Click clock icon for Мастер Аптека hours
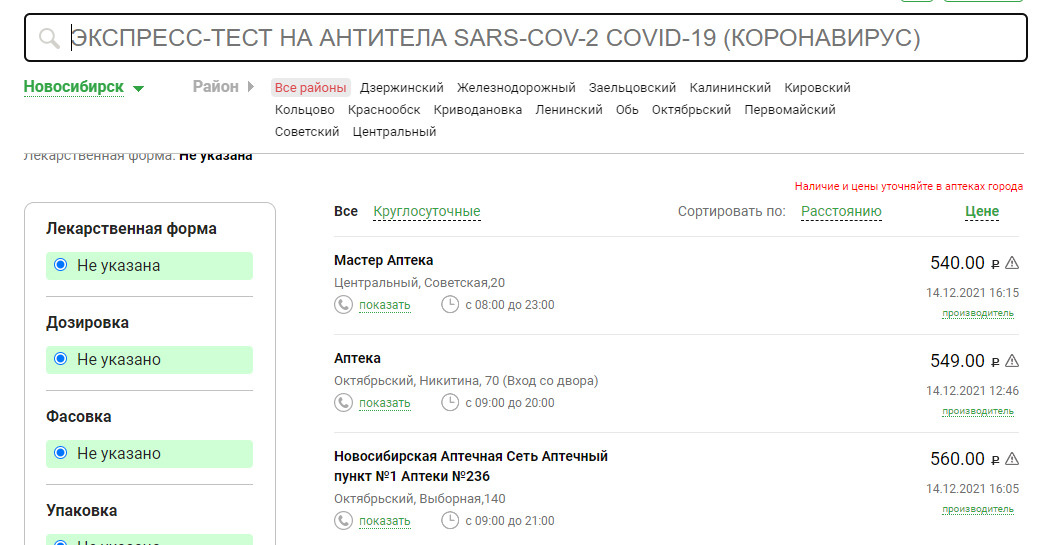The width and height of the screenshot is (1043, 545). [450, 305]
